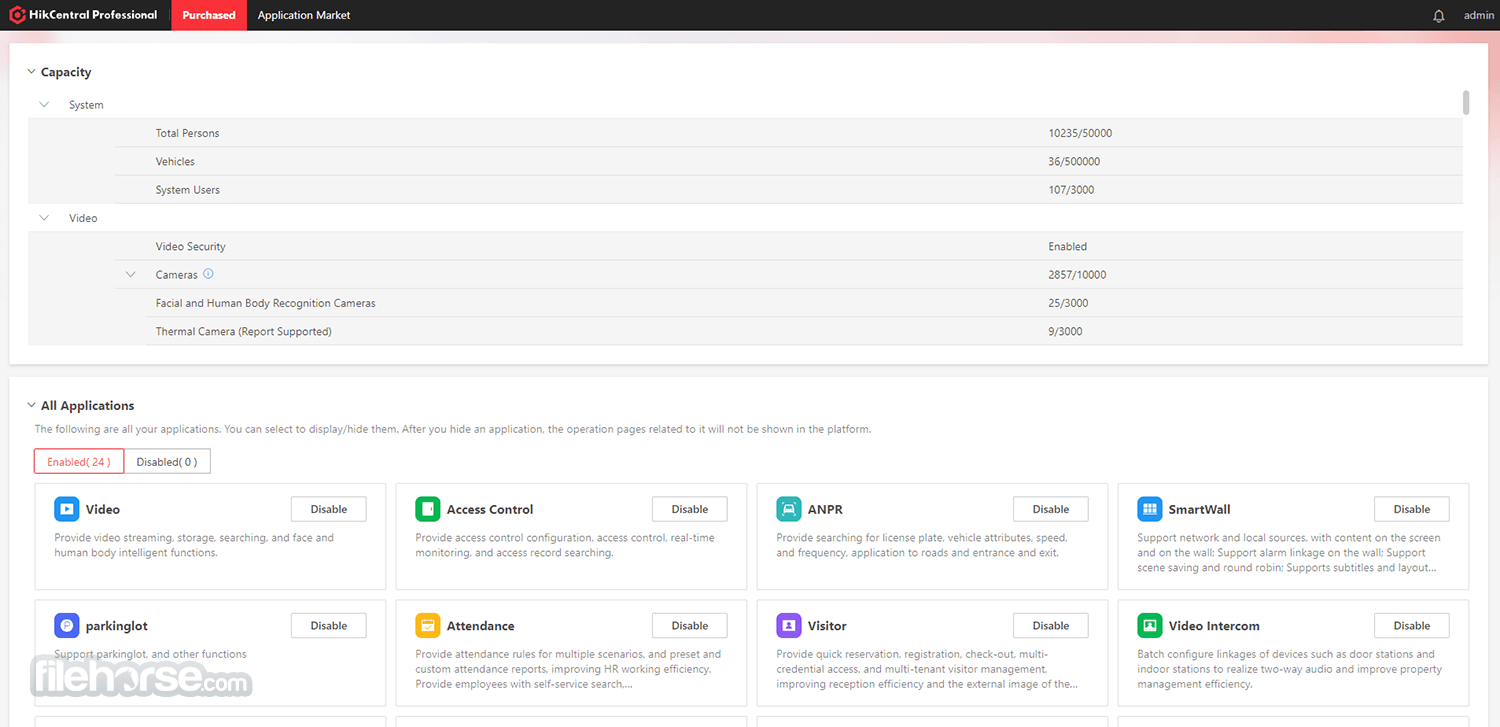
Task: Click the 2857/10000 cameras value
Action: [1077, 275]
